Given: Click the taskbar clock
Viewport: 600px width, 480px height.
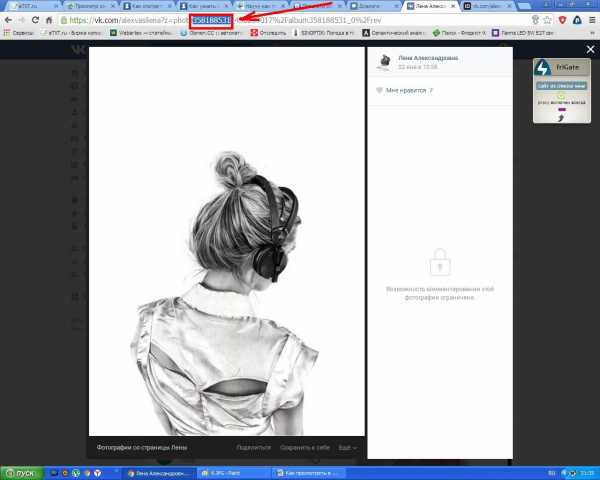Looking at the screenshot, I should point(587,473).
